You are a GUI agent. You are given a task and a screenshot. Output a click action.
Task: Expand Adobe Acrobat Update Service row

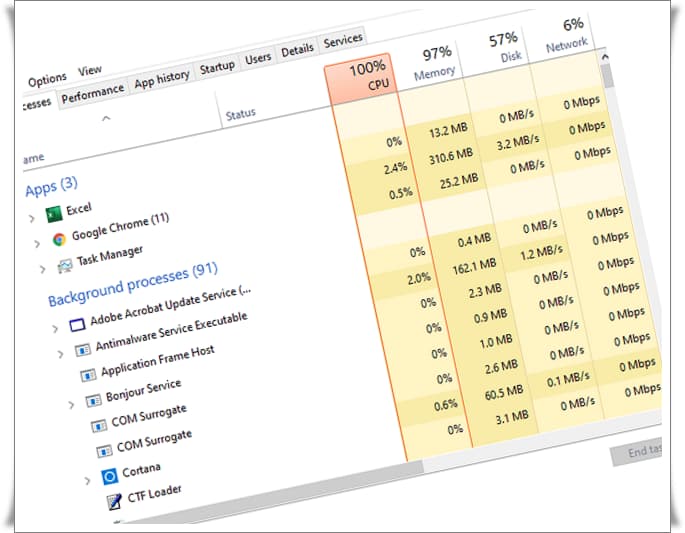coord(55,329)
